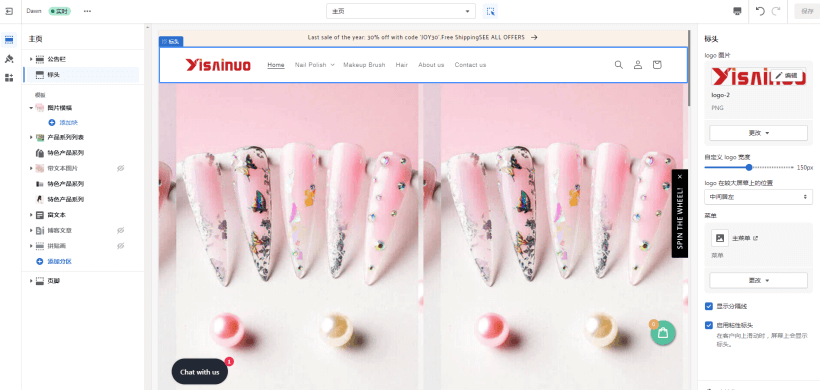Click the 实时 live status badge

click(59, 11)
